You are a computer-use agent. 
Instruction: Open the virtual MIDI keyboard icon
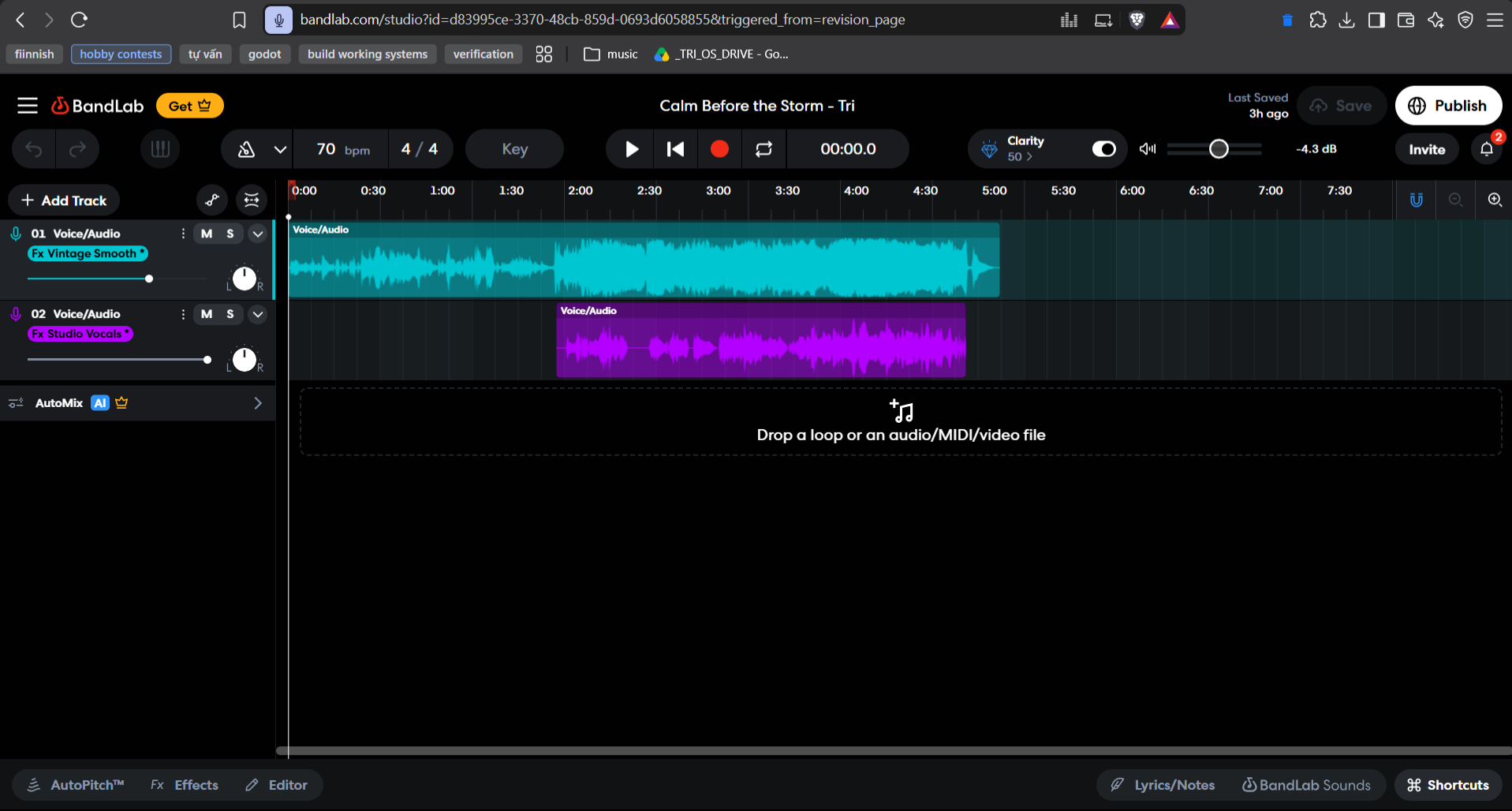coord(160,149)
